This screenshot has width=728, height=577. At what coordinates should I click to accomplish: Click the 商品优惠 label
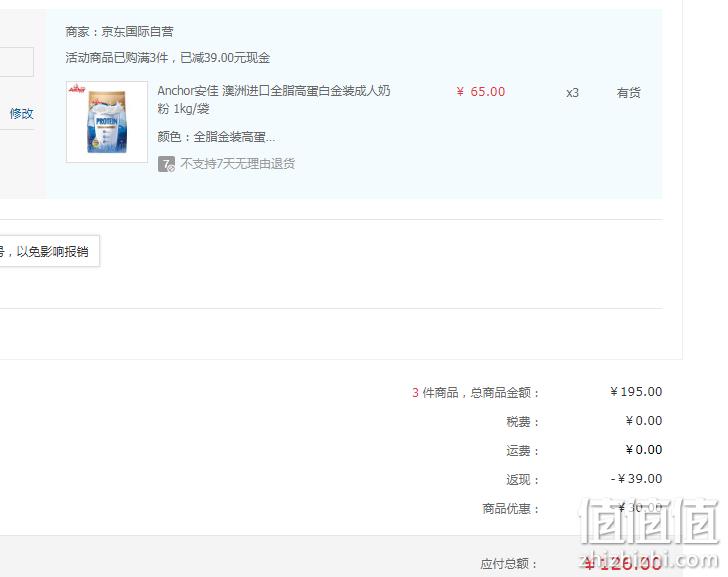point(510,509)
